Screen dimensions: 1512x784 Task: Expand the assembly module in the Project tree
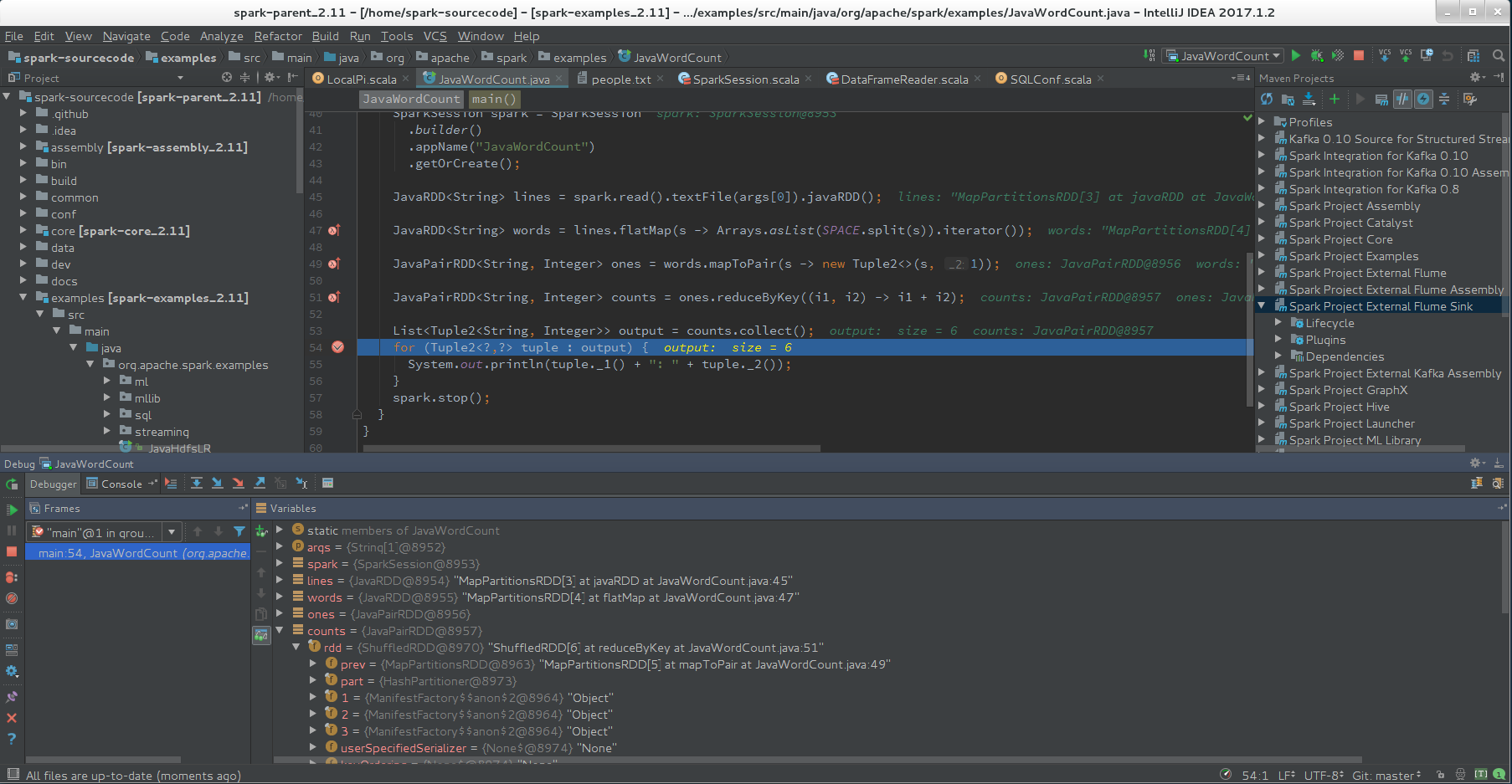(23, 147)
